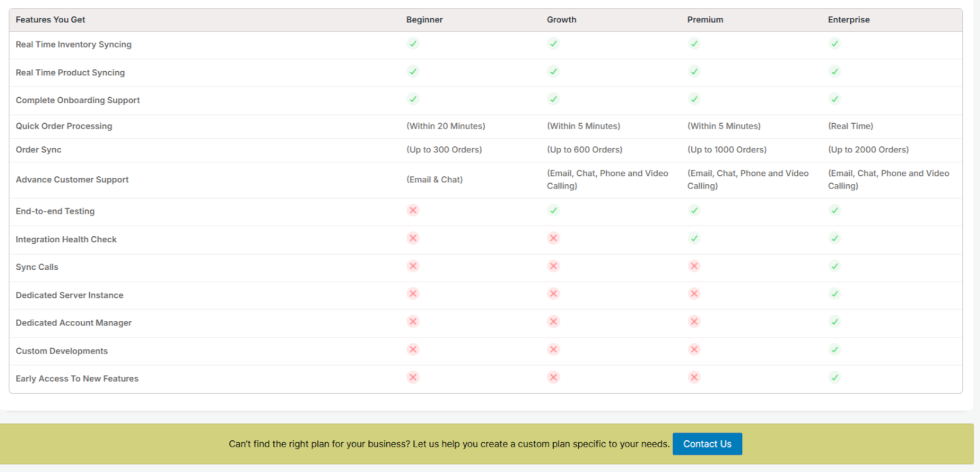Click Beginner red cross for Custom Developments
This screenshot has width=980, height=472.
pyautogui.click(x=413, y=350)
